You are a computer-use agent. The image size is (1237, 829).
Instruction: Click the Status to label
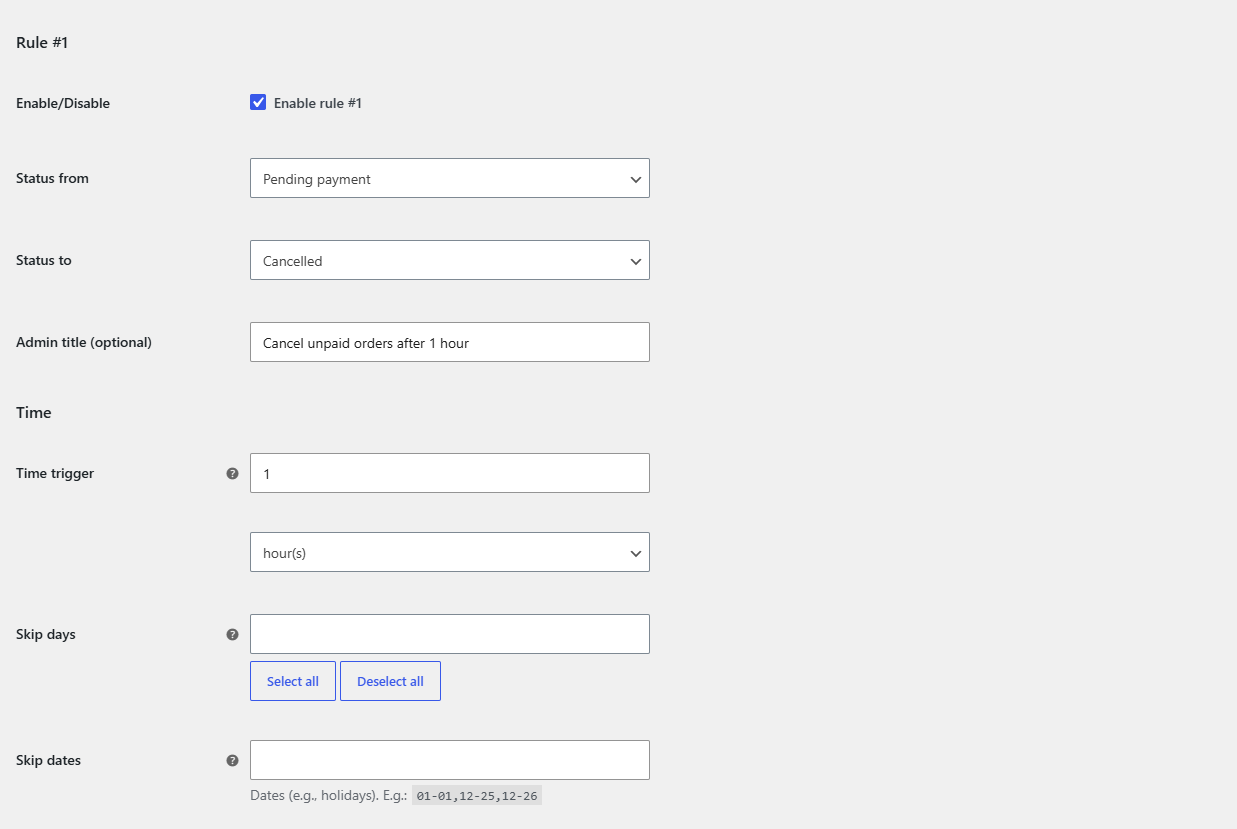[x=44, y=260]
